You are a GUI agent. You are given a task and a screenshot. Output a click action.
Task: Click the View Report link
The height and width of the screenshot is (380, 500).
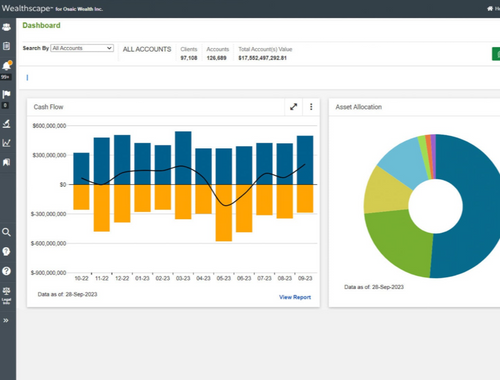pyautogui.click(x=295, y=297)
